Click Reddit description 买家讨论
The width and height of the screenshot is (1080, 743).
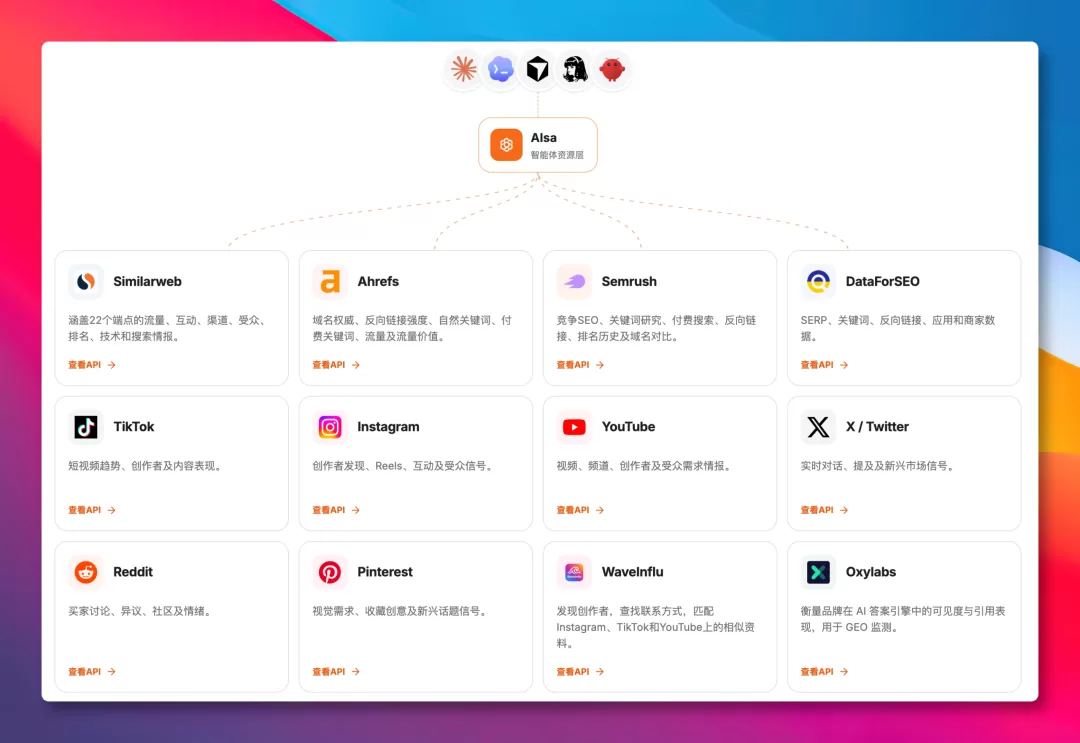tap(141, 611)
